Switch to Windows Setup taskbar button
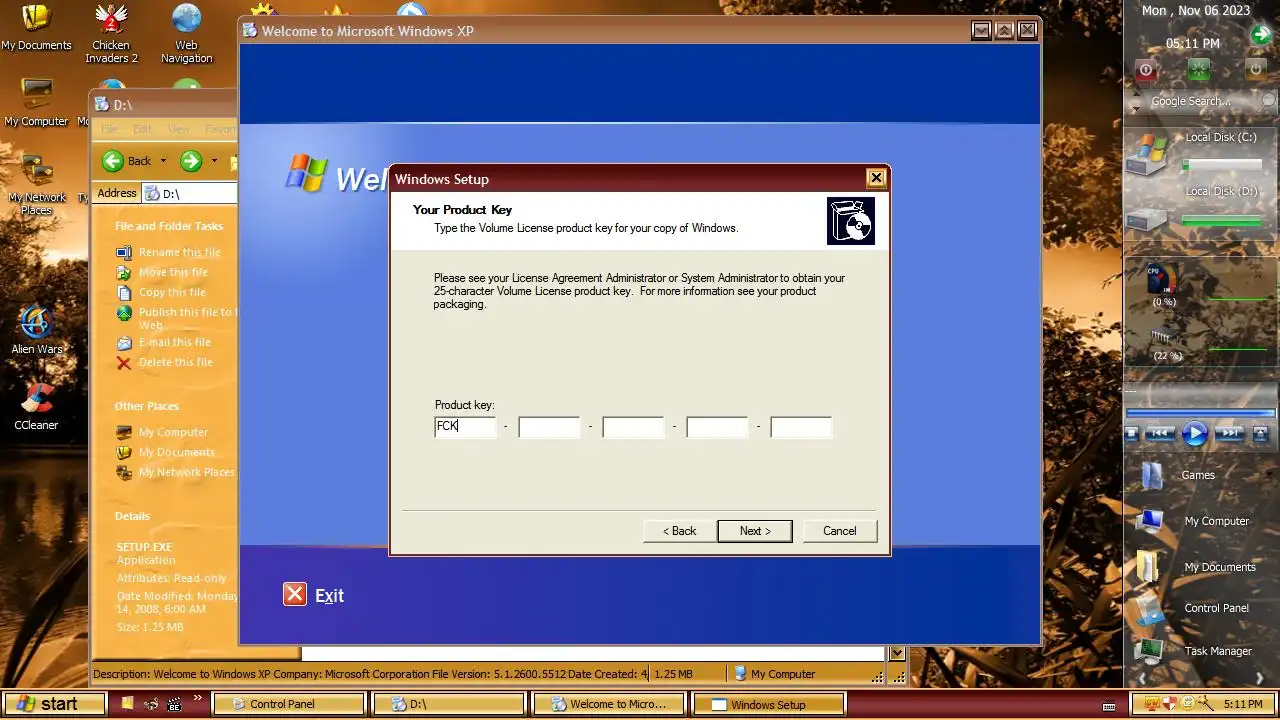Image resolution: width=1280 pixels, height=720 pixels. point(769,704)
